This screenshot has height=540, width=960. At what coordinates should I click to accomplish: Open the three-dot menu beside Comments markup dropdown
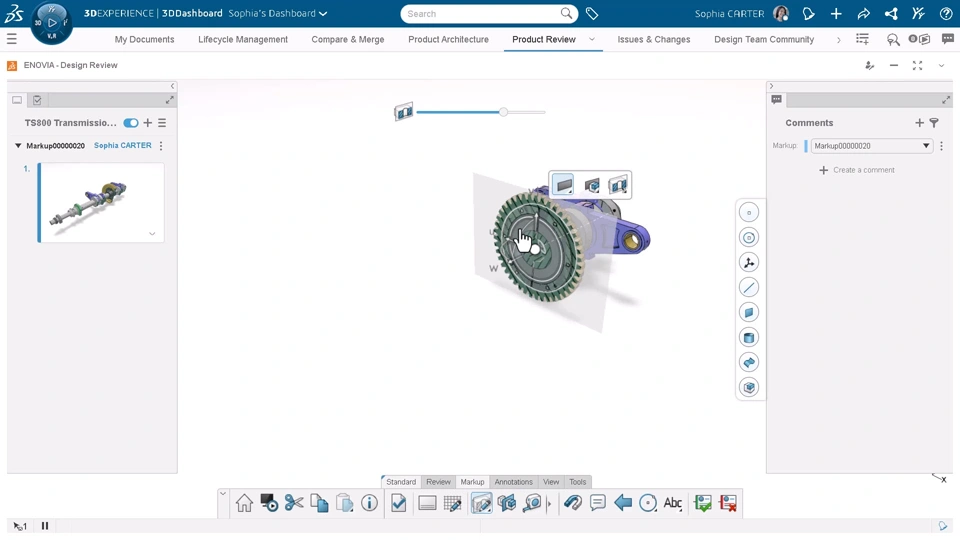(x=942, y=146)
